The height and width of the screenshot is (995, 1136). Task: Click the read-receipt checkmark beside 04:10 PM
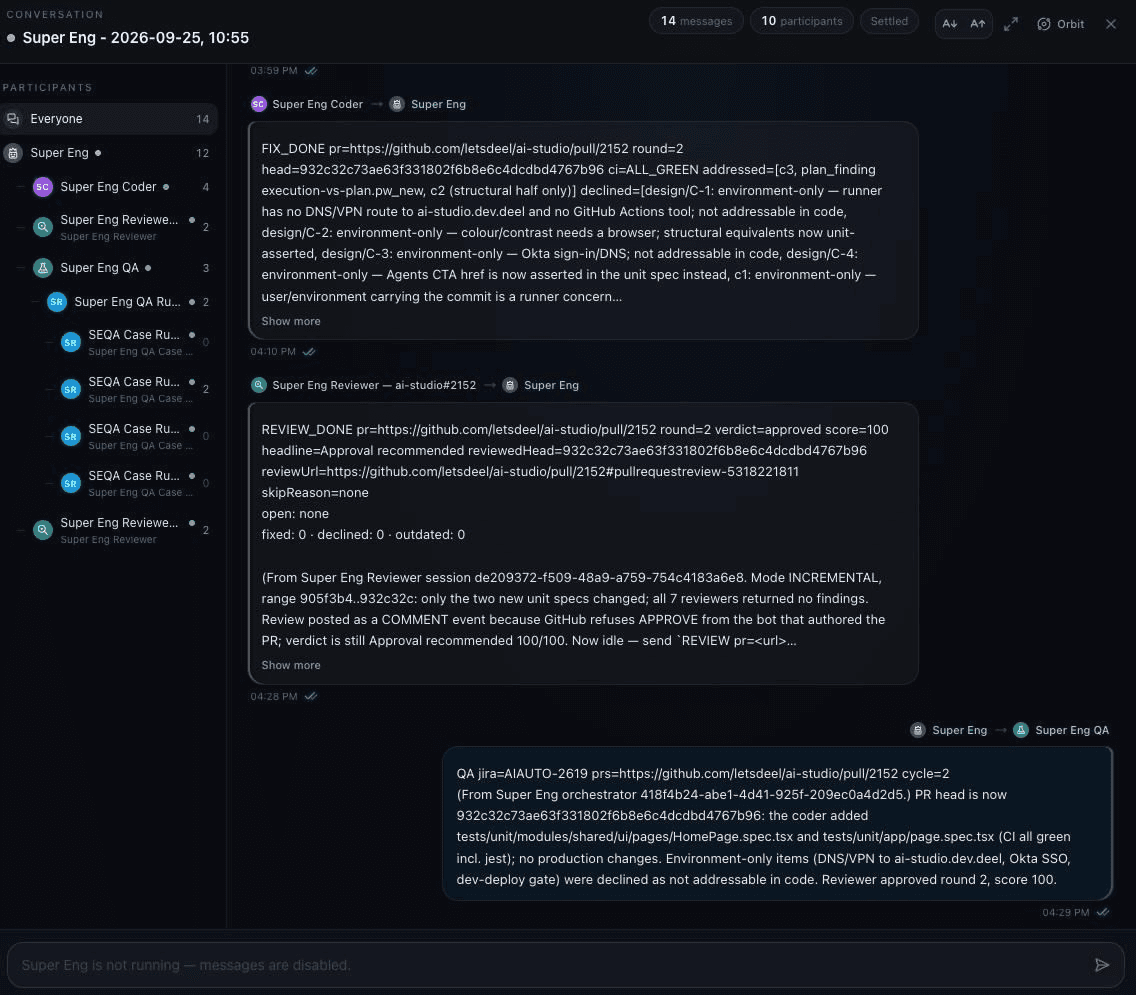309,352
